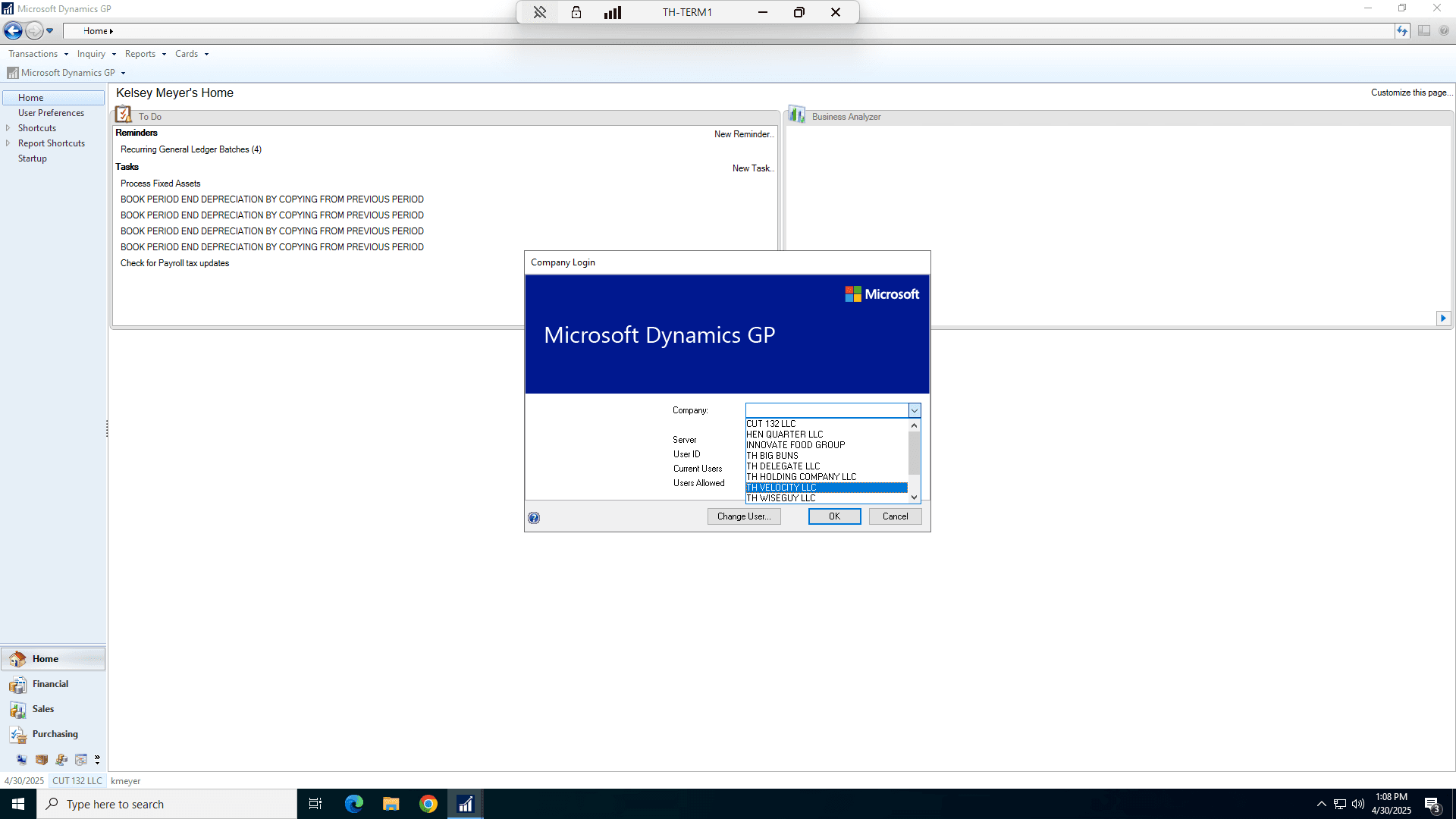This screenshot has height=819, width=1456.
Task: Open Startup in the navigation pane
Action: click(33, 158)
